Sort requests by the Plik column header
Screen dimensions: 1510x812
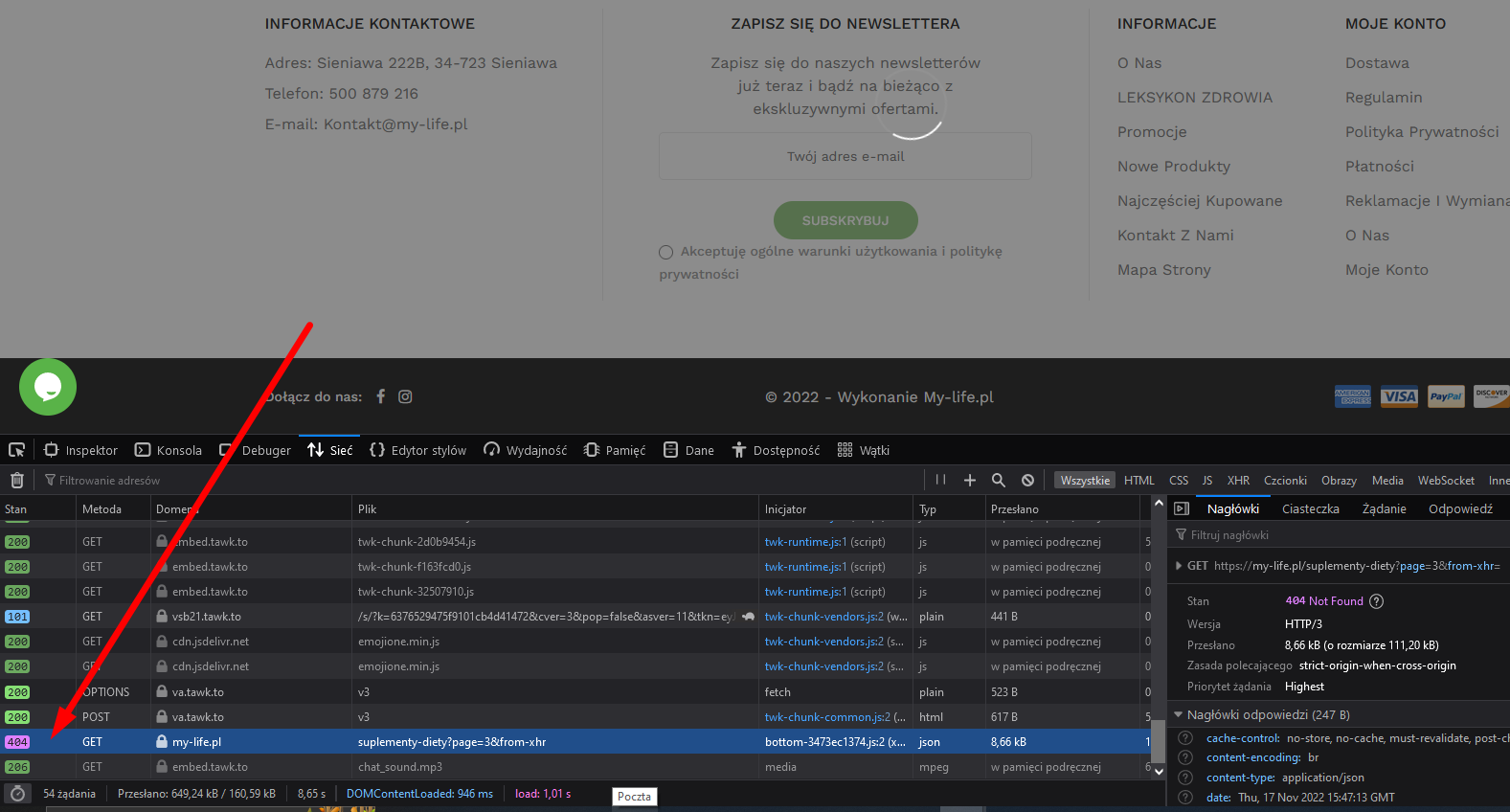click(x=555, y=508)
